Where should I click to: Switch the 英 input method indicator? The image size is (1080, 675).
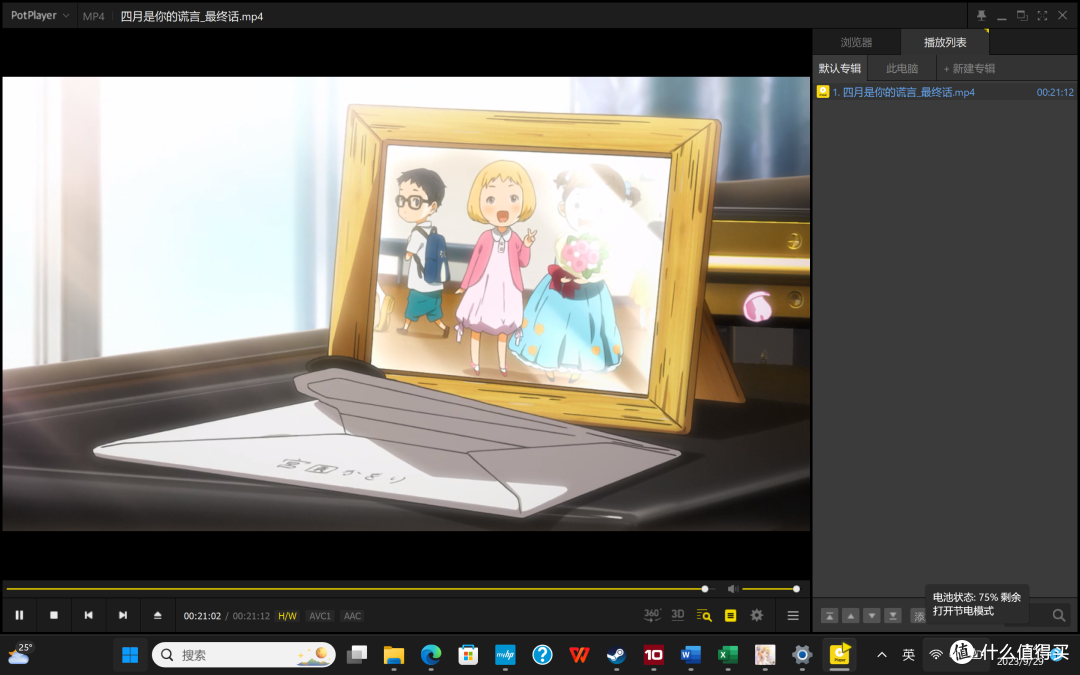[x=908, y=654]
